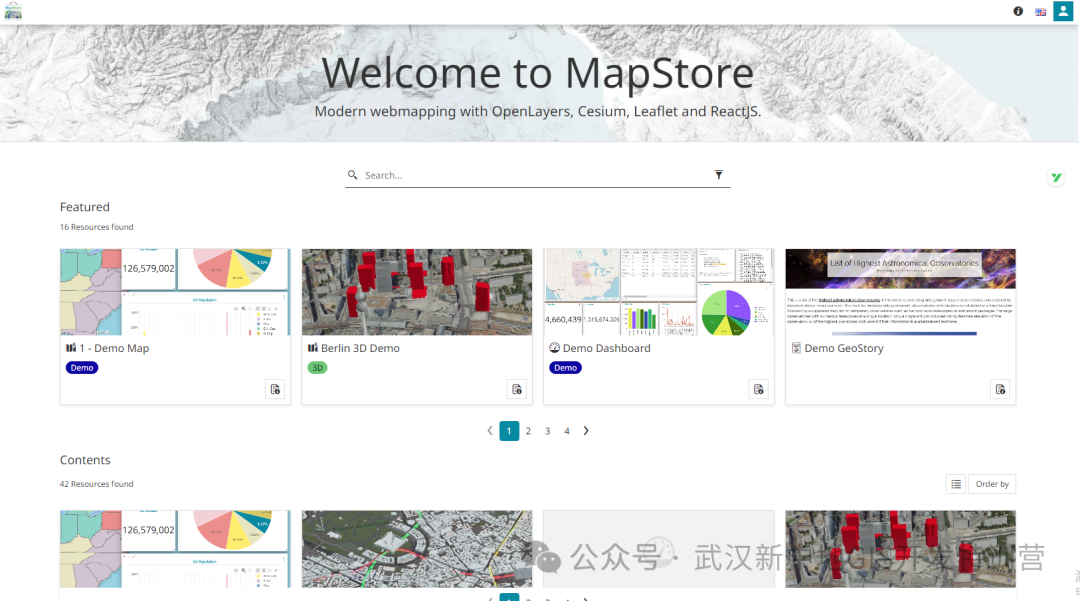Open the search filter funnel
Image resolution: width=1080 pixels, height=601 pixels.
[718, 175]
